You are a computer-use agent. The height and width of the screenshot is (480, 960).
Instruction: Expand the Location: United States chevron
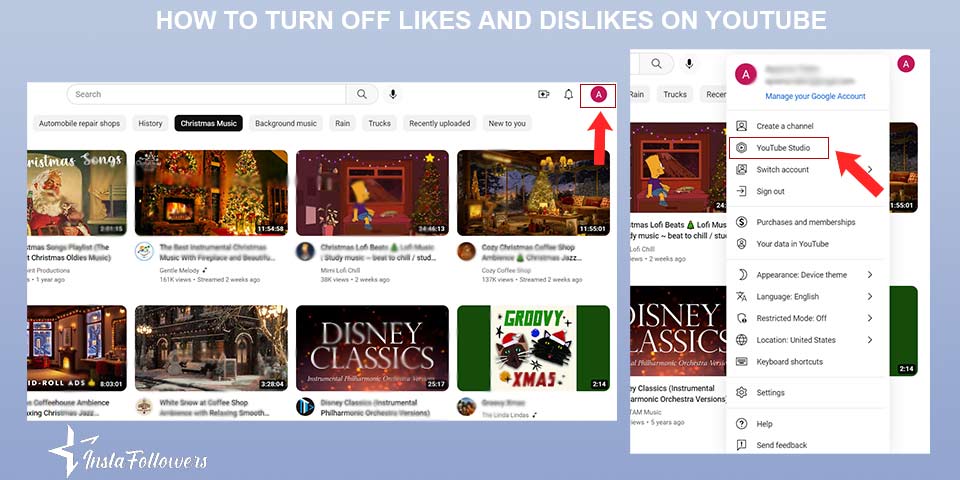pos(869,340)
